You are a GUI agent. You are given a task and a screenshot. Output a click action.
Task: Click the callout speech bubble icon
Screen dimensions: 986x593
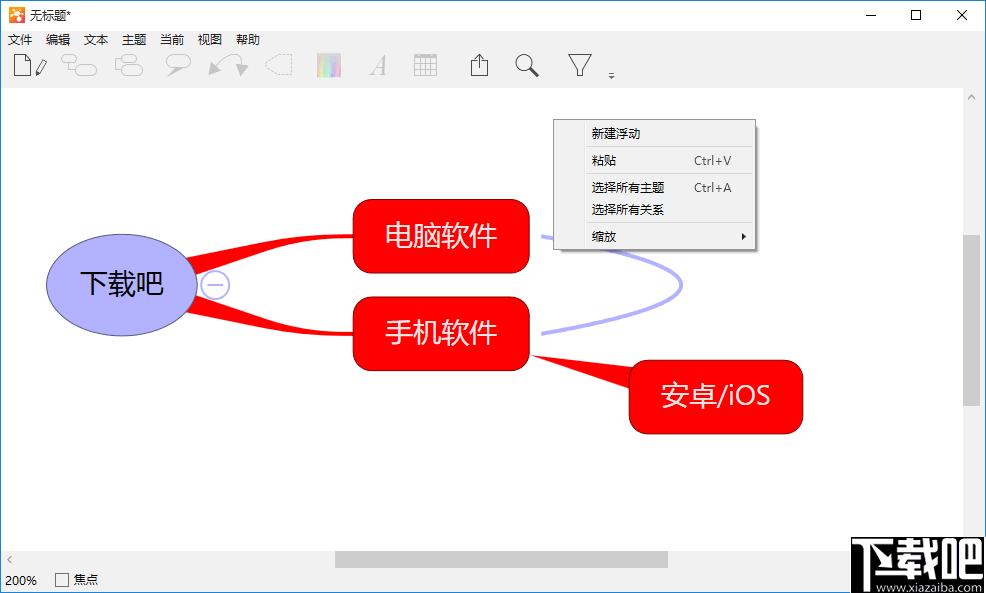coord(178,65)
